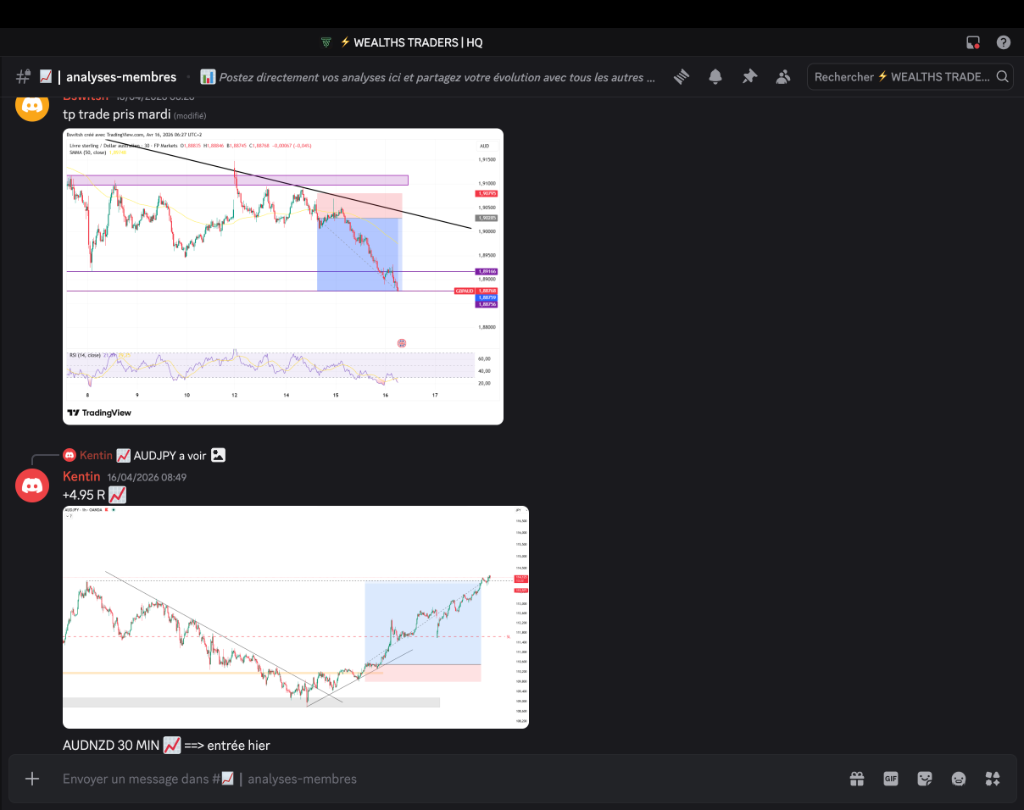Click the message text "tp trade pris mardi"

pyautogui.click(x=117, y=114)
